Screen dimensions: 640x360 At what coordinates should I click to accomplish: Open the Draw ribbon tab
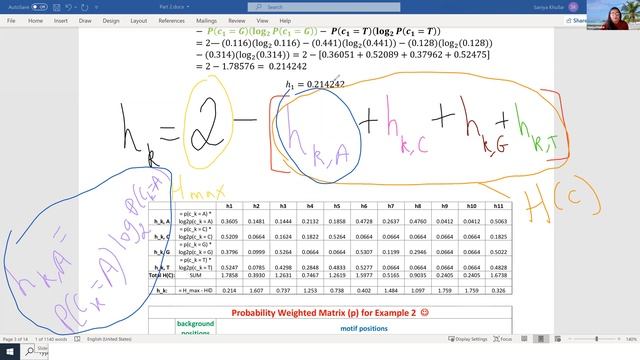tap(85, 21)
